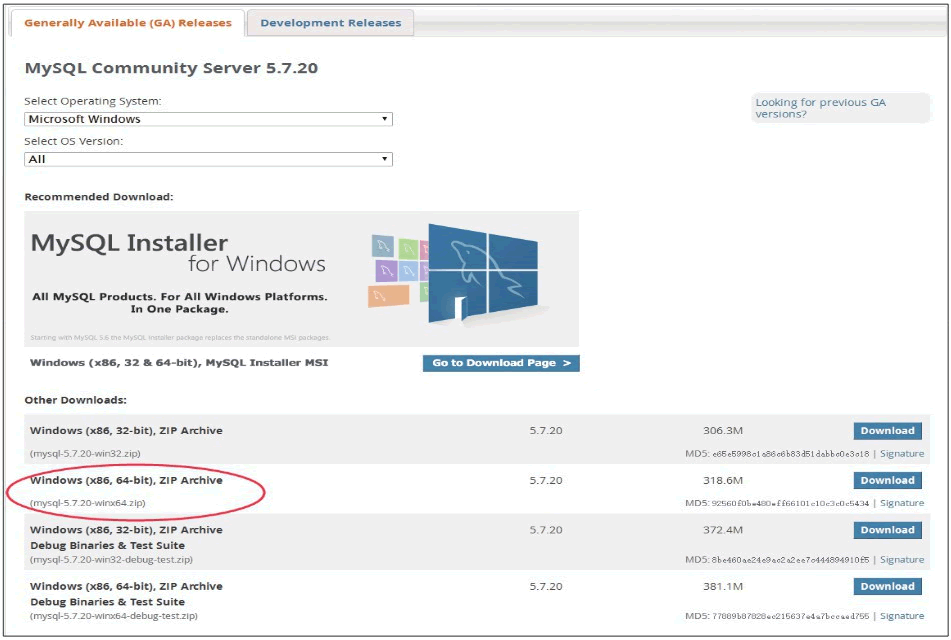
Task: Open the Generally Available (GA) Releases tab
Action: (128, 23)
